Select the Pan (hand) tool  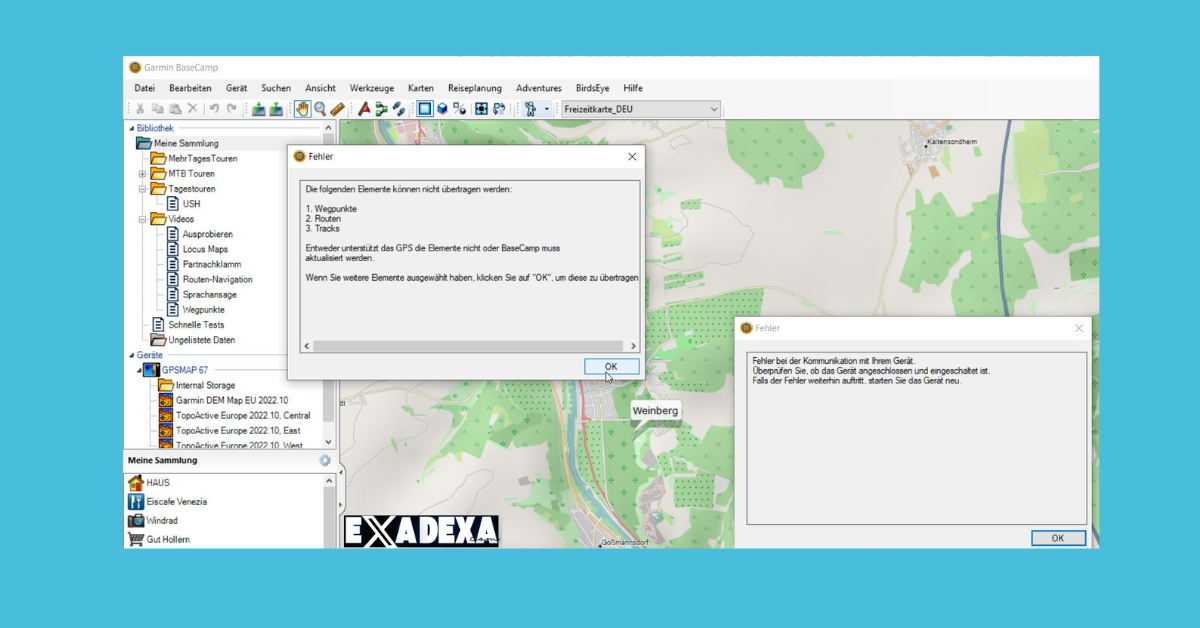(x=303, y=109)
